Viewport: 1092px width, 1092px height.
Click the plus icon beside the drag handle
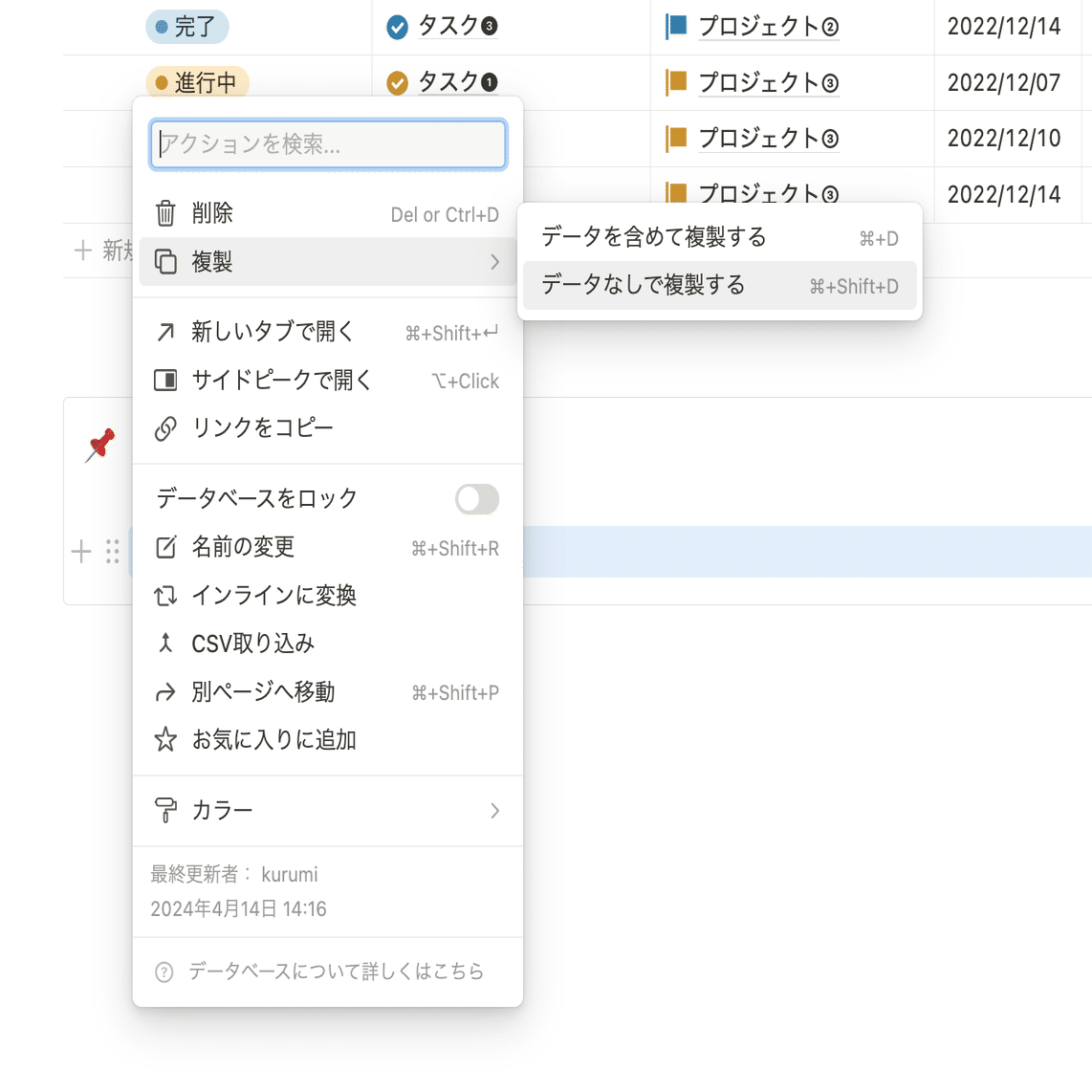[81, 551]
